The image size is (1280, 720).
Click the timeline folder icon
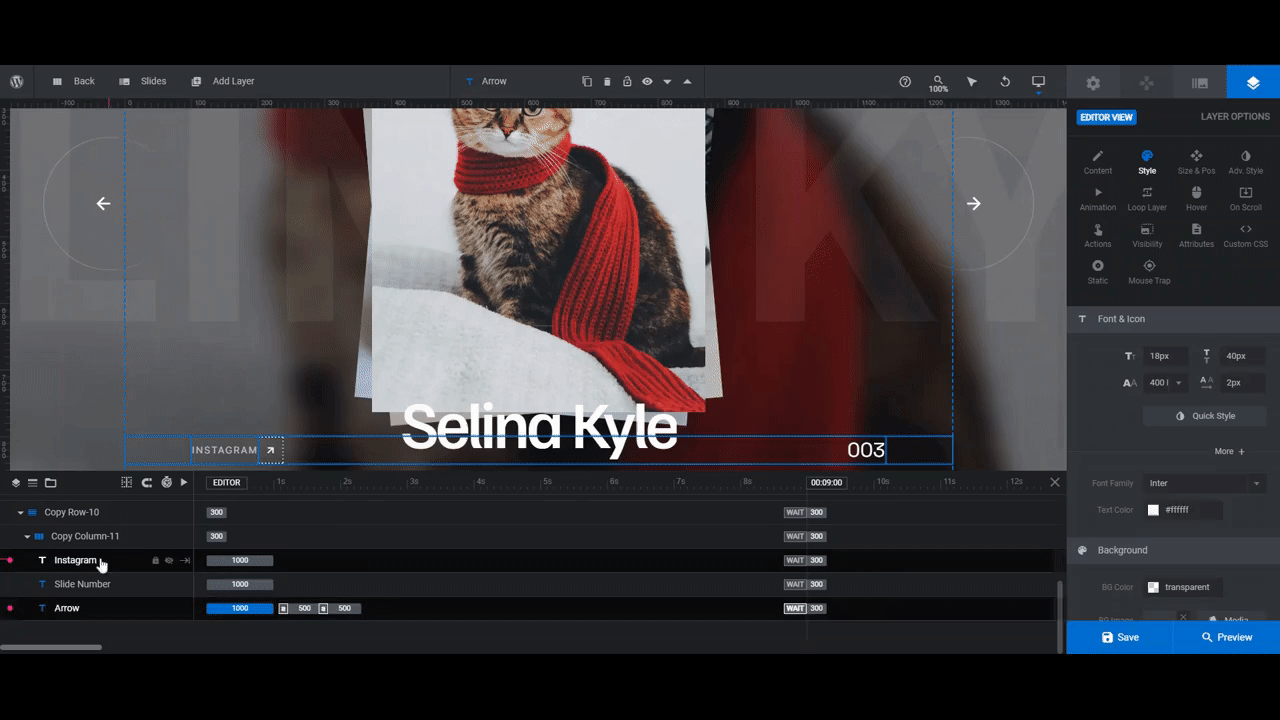pyautogui.click(x=50, y=482)
